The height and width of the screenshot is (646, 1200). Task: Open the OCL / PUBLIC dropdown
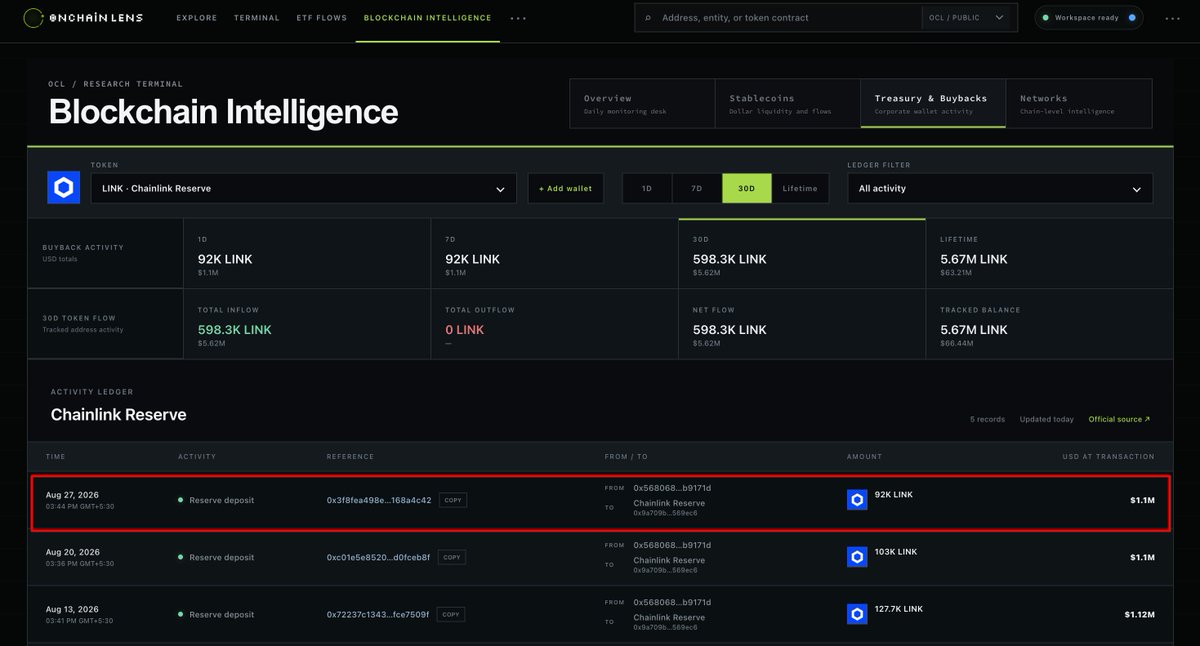pyautogui.click(x=965, y=18)
